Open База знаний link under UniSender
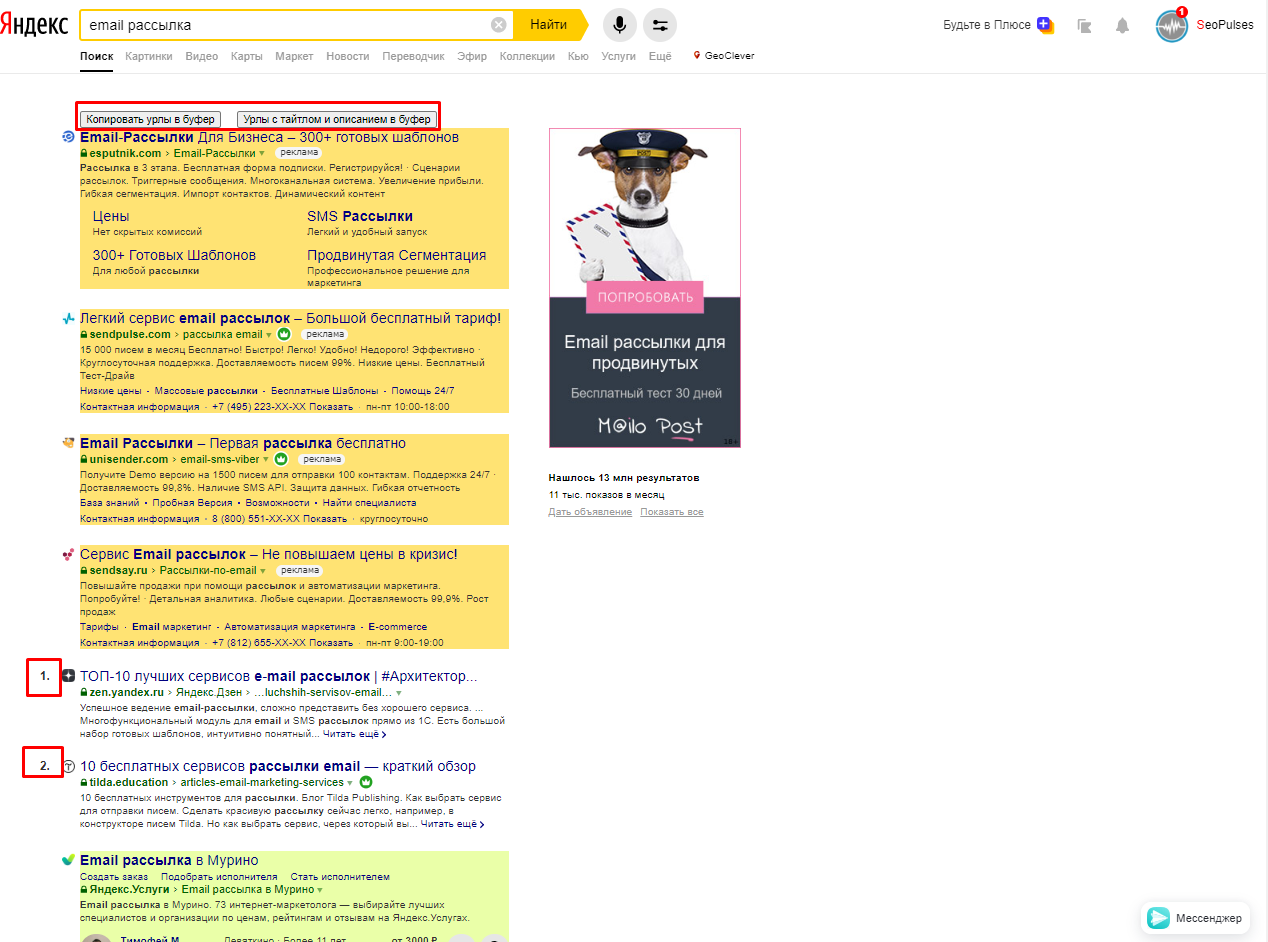 coord(110,503)
